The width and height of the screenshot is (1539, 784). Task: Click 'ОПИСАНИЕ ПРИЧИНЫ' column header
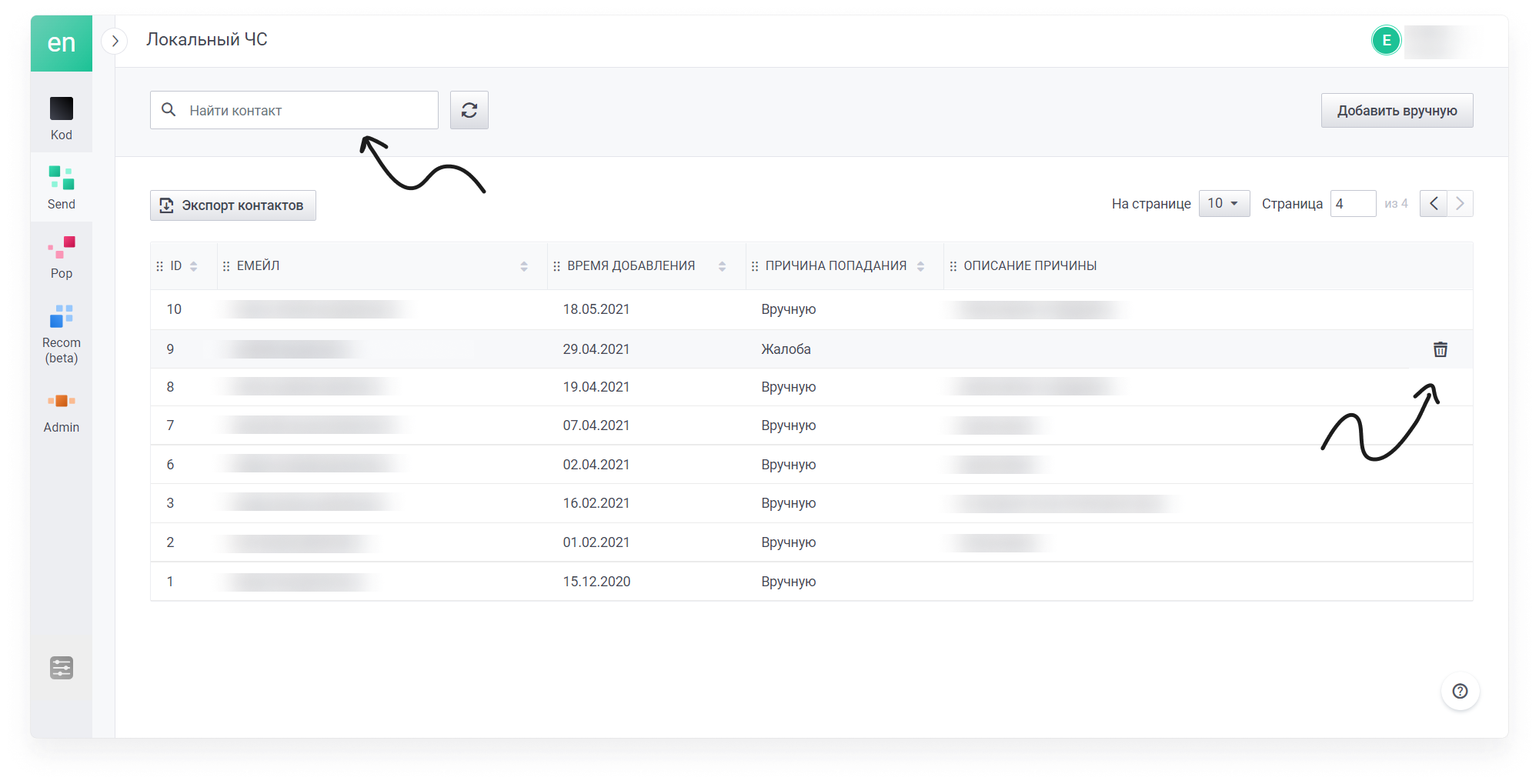[x=1030, y=266]
